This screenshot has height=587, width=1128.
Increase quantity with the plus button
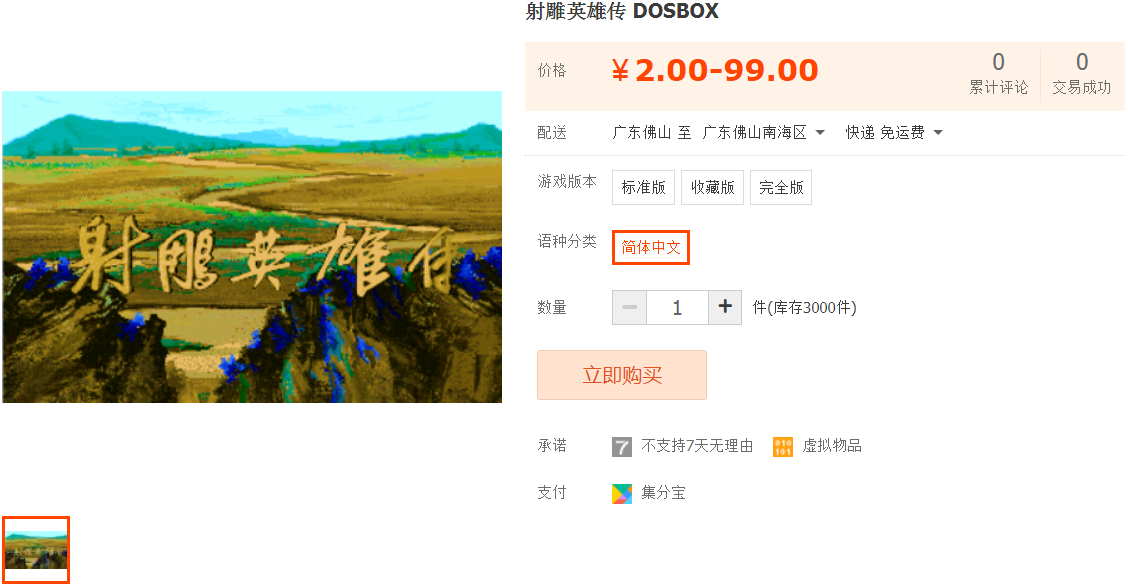point(725,307)
